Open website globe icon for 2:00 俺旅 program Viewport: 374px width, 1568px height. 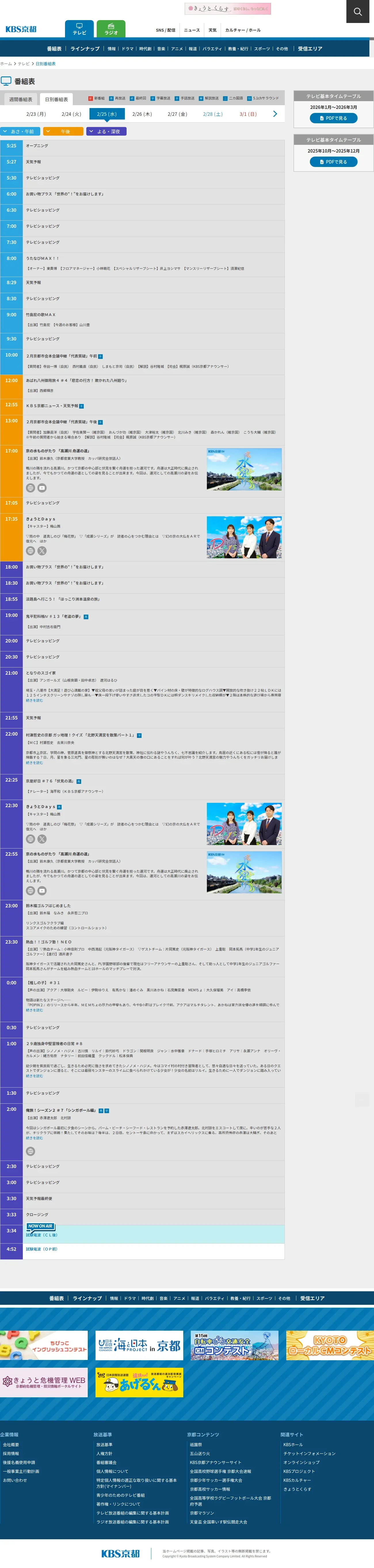pos(30,1152)
